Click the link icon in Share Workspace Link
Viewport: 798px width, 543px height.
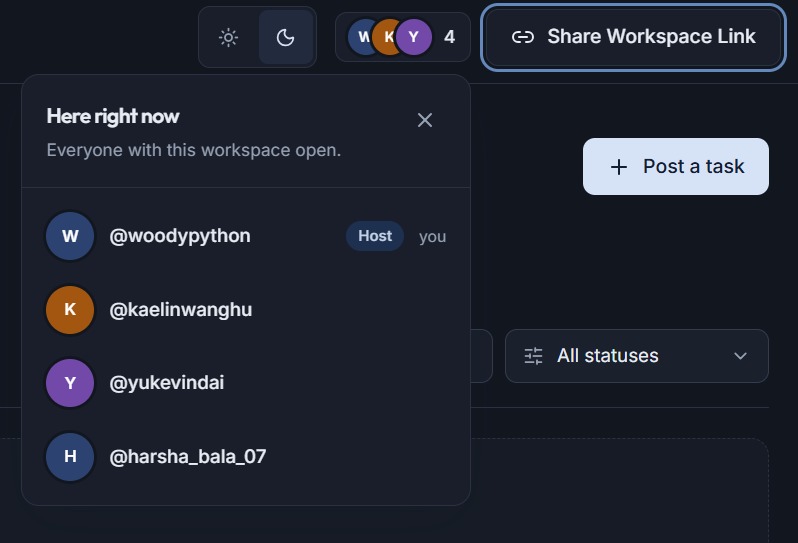[x=523, y=37]
